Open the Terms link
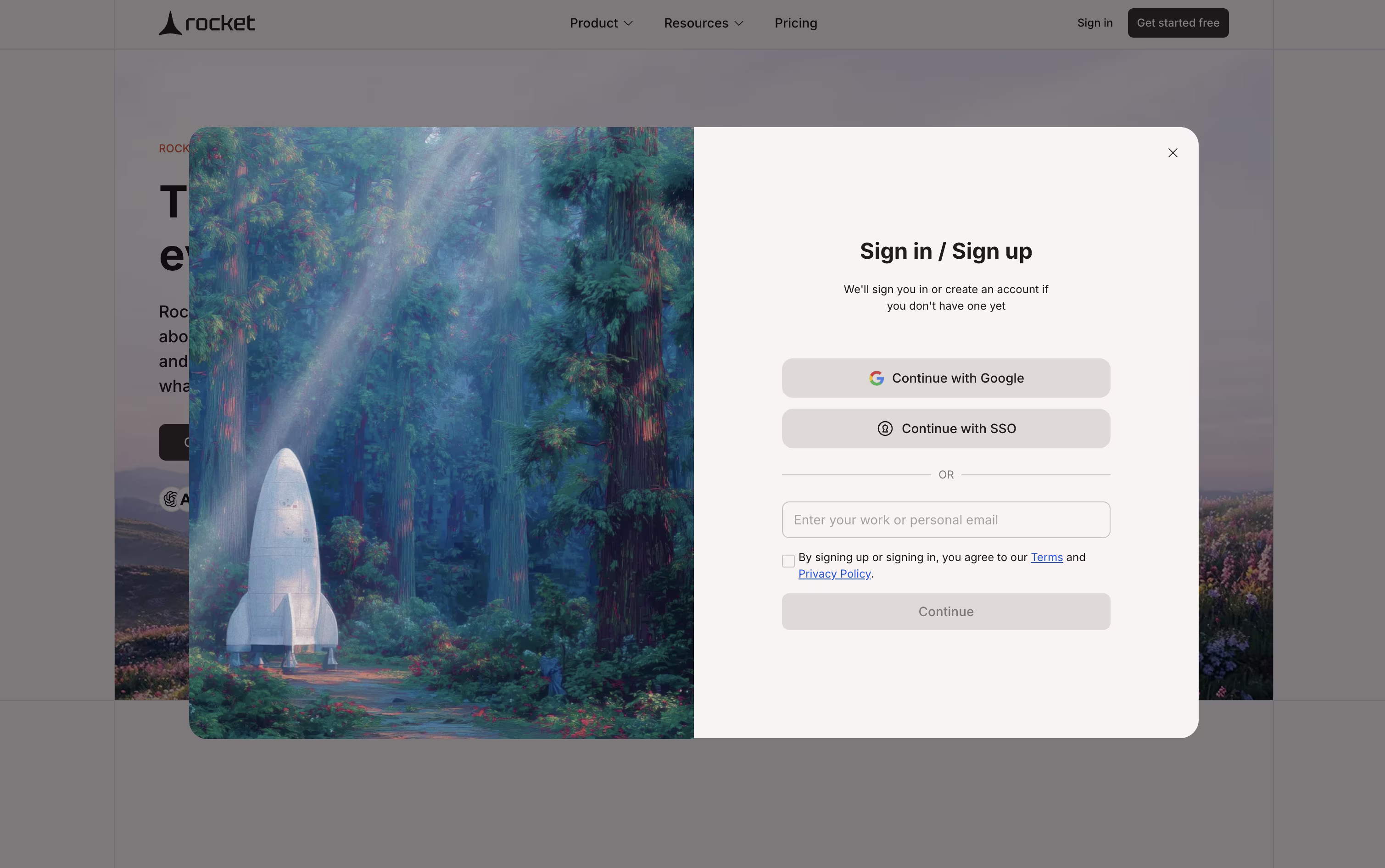The height and width of the screenshot is (868, 1385). (1046, 557)
